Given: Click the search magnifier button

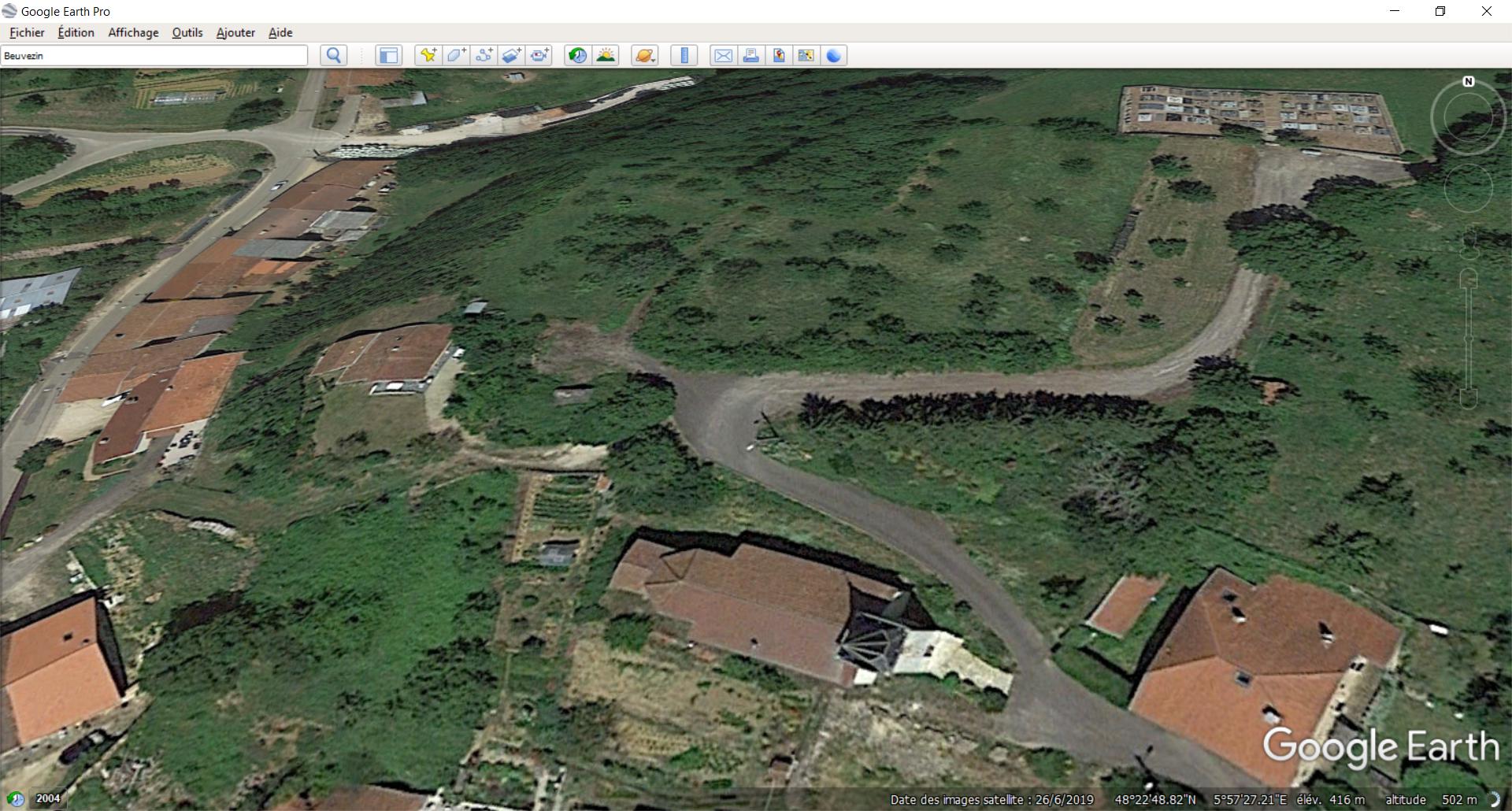Looking at the screenshot, I should (x=334, y=55).
